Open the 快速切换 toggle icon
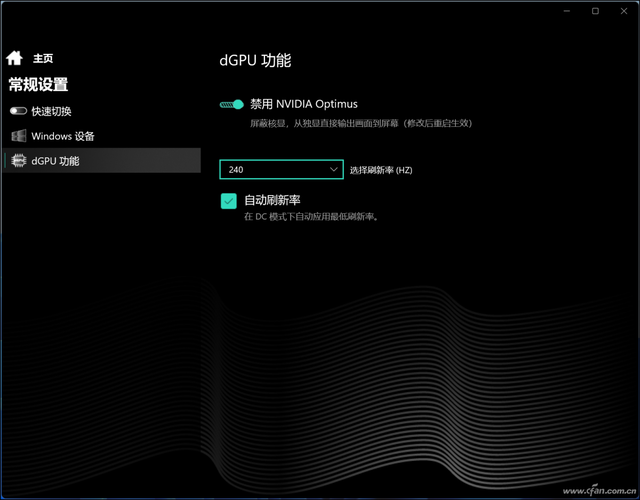This screenshot has height=500, width=640. point(18,111)
